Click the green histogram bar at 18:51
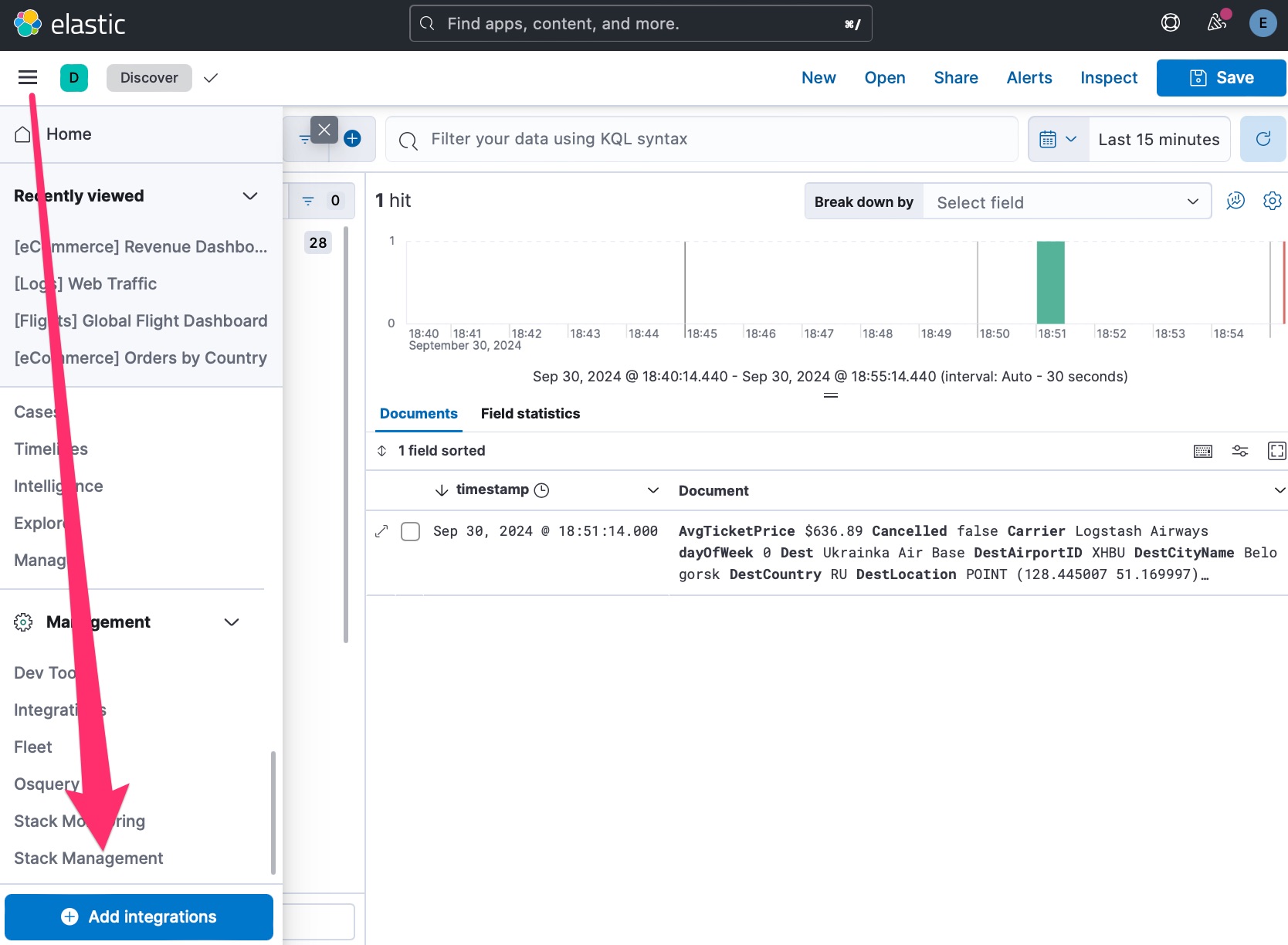Viewport: 1288px width, 945px height. point(1050,282)
